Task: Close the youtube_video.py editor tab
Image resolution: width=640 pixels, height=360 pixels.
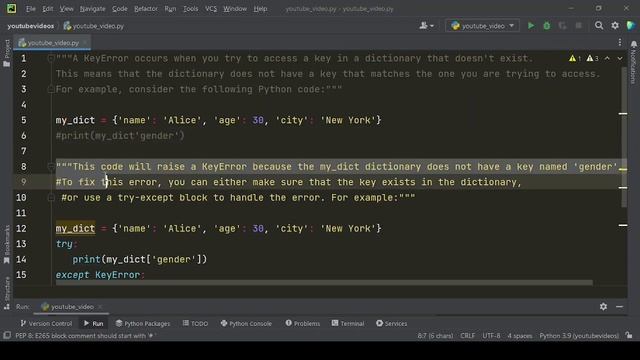Action: coord(85,42)
